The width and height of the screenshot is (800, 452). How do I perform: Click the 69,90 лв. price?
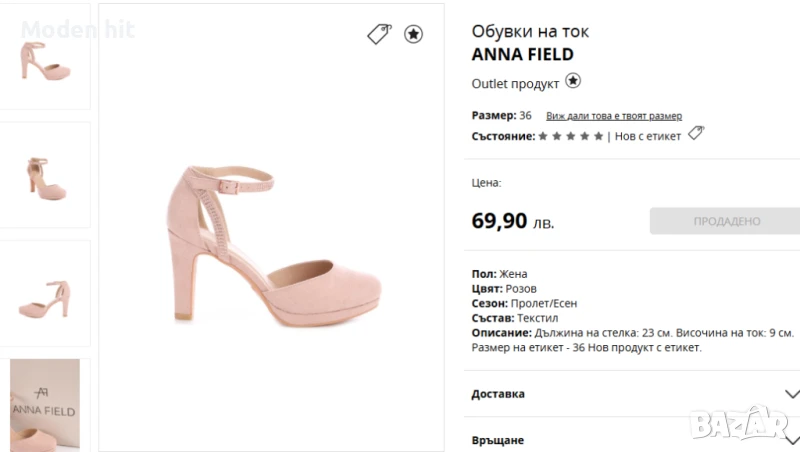point(512,221)
